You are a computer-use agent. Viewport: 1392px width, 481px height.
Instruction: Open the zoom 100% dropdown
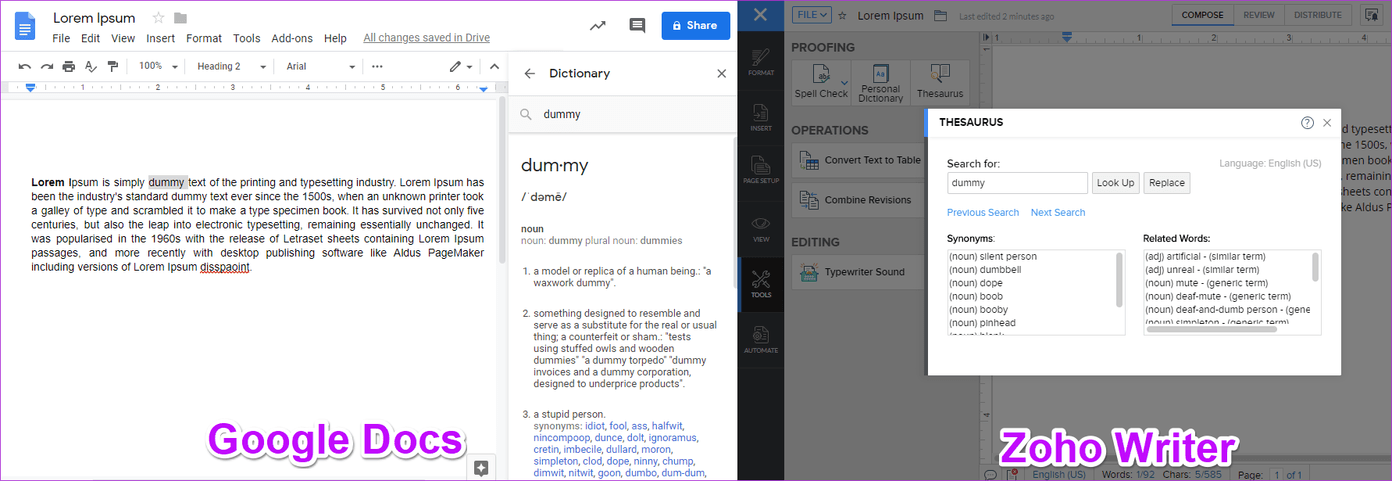click(158, 67)
